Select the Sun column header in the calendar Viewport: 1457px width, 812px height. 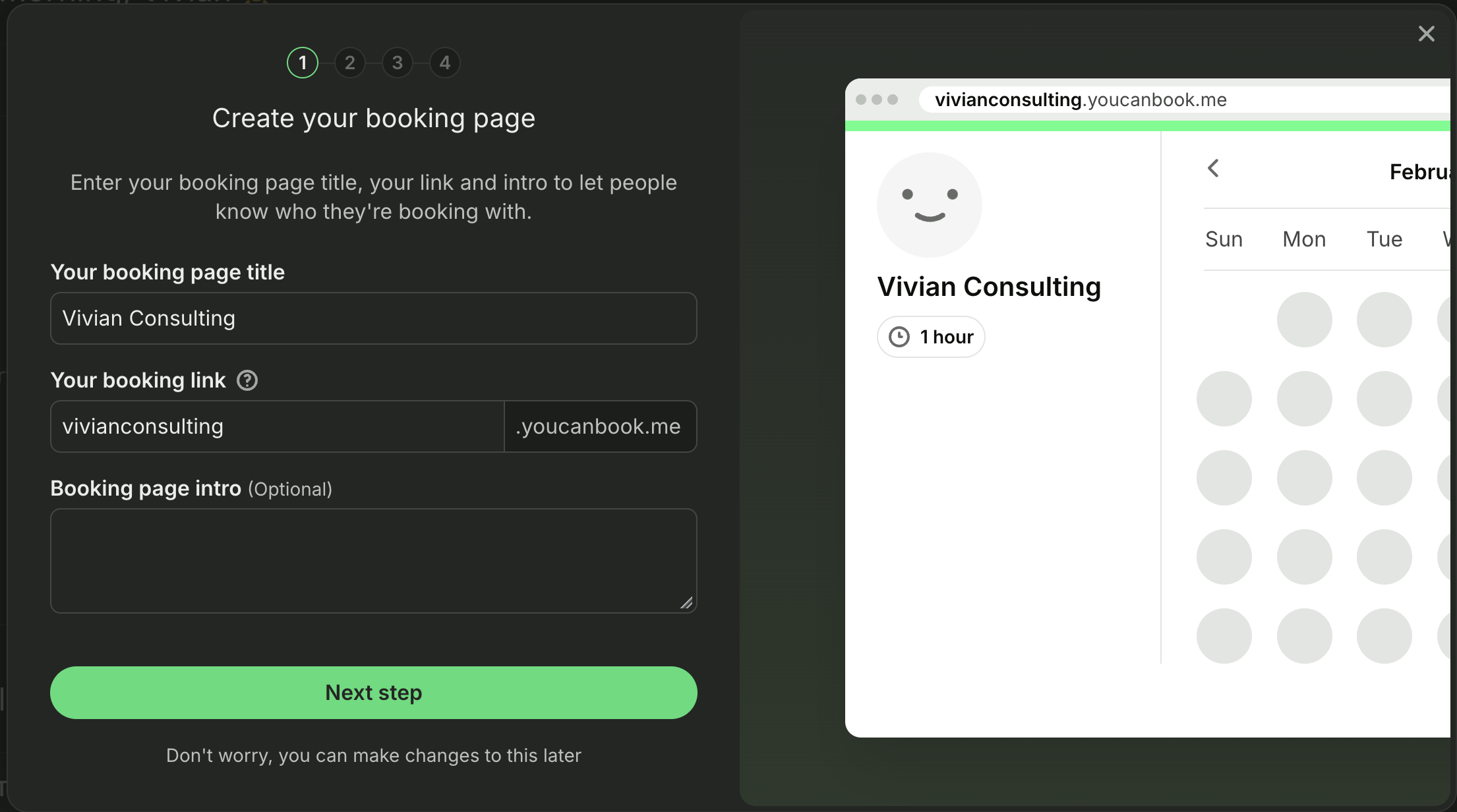[1224, 239]
